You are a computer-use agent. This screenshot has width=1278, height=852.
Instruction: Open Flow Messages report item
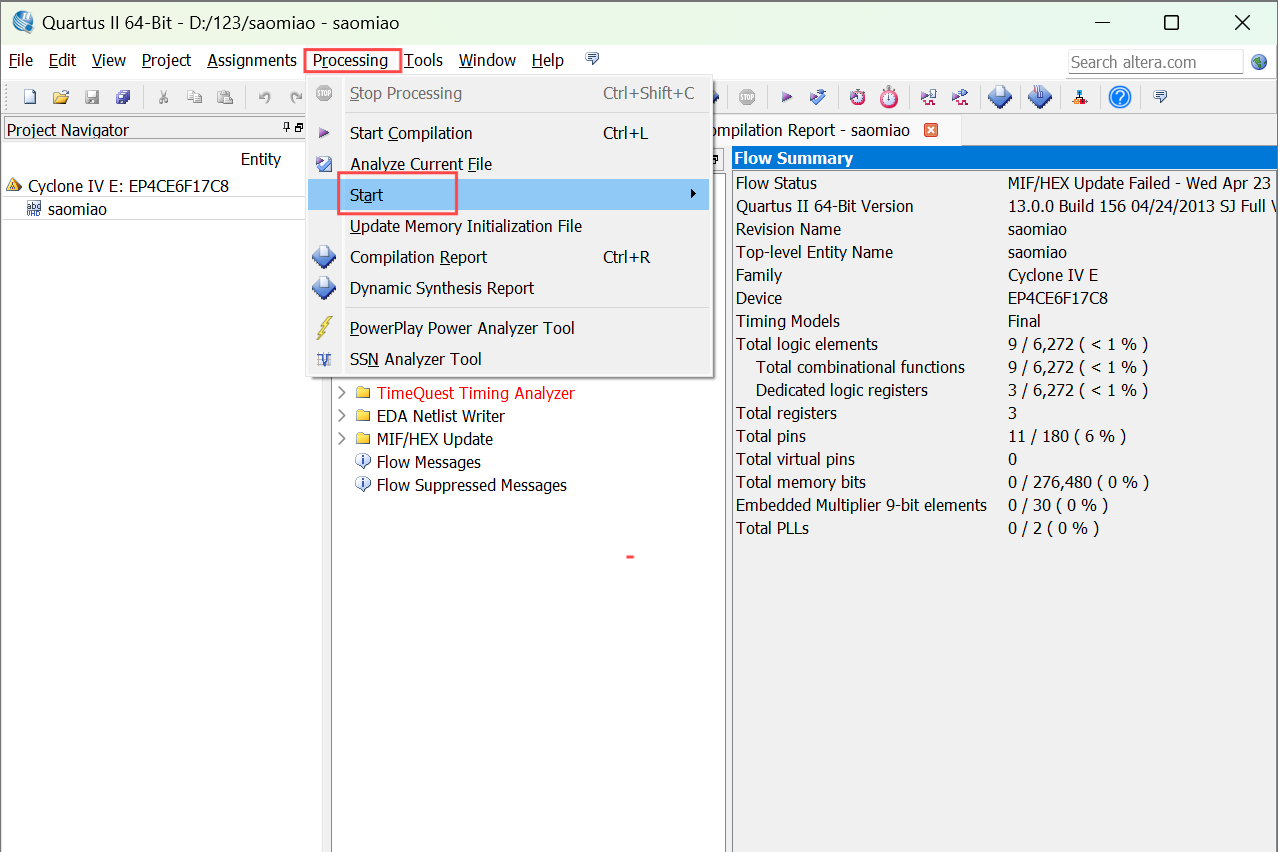coord(428,462)
